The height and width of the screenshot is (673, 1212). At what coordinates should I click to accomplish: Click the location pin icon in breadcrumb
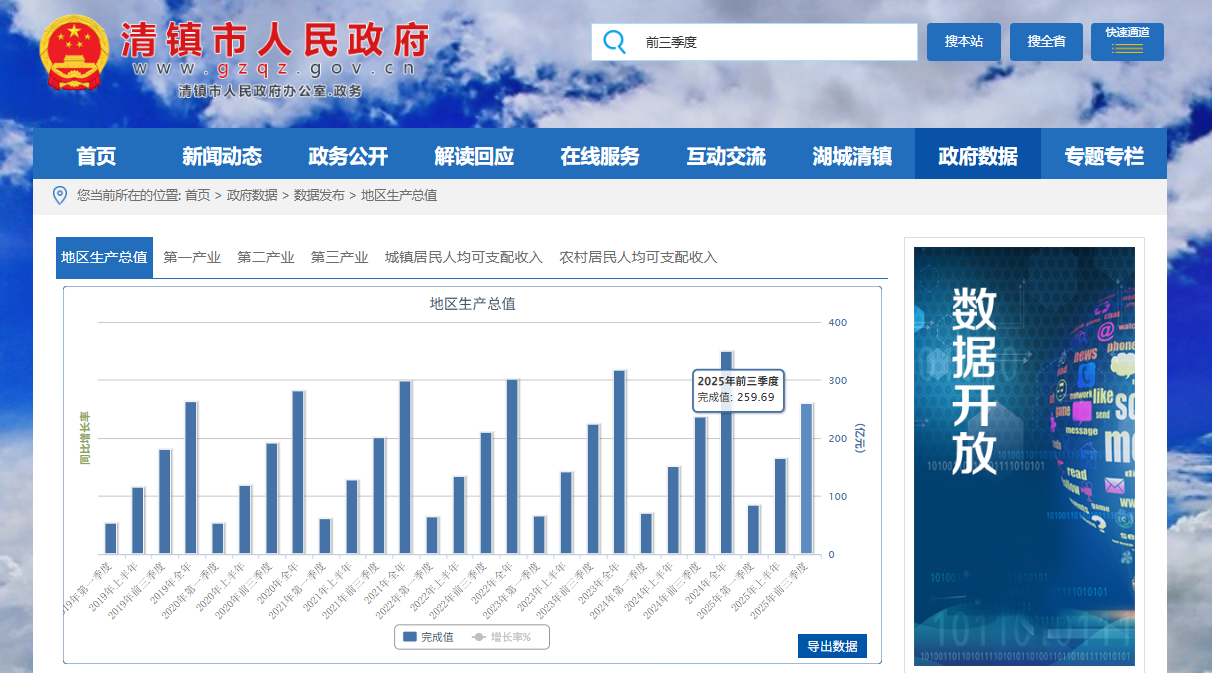click(59, 195)
